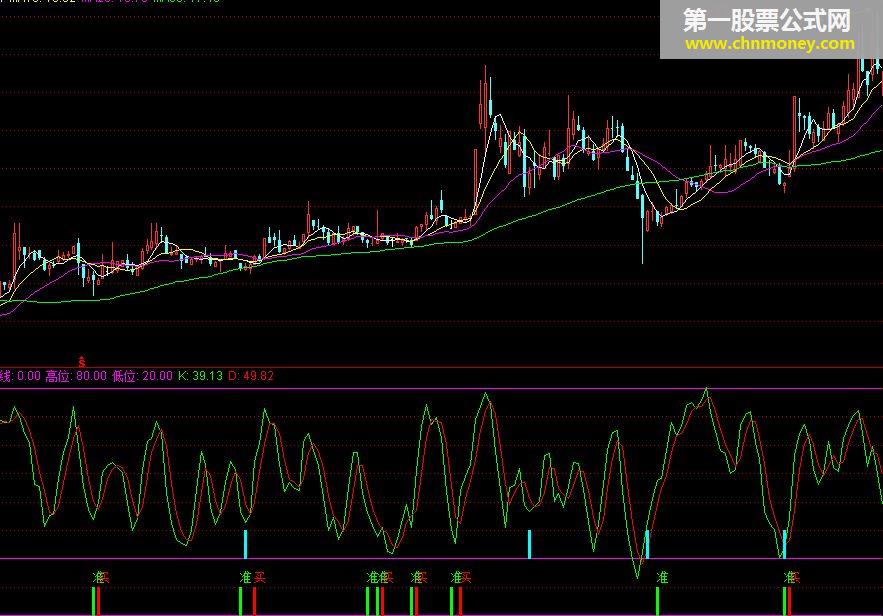Select the magenta 20.00 low-level line in the KD panel

(442, 559)
